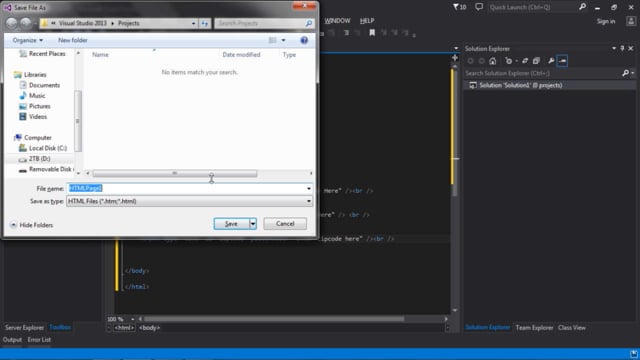
Task: Open the editor 100 % zoom dropdown
Action: [x=133, y=319]
